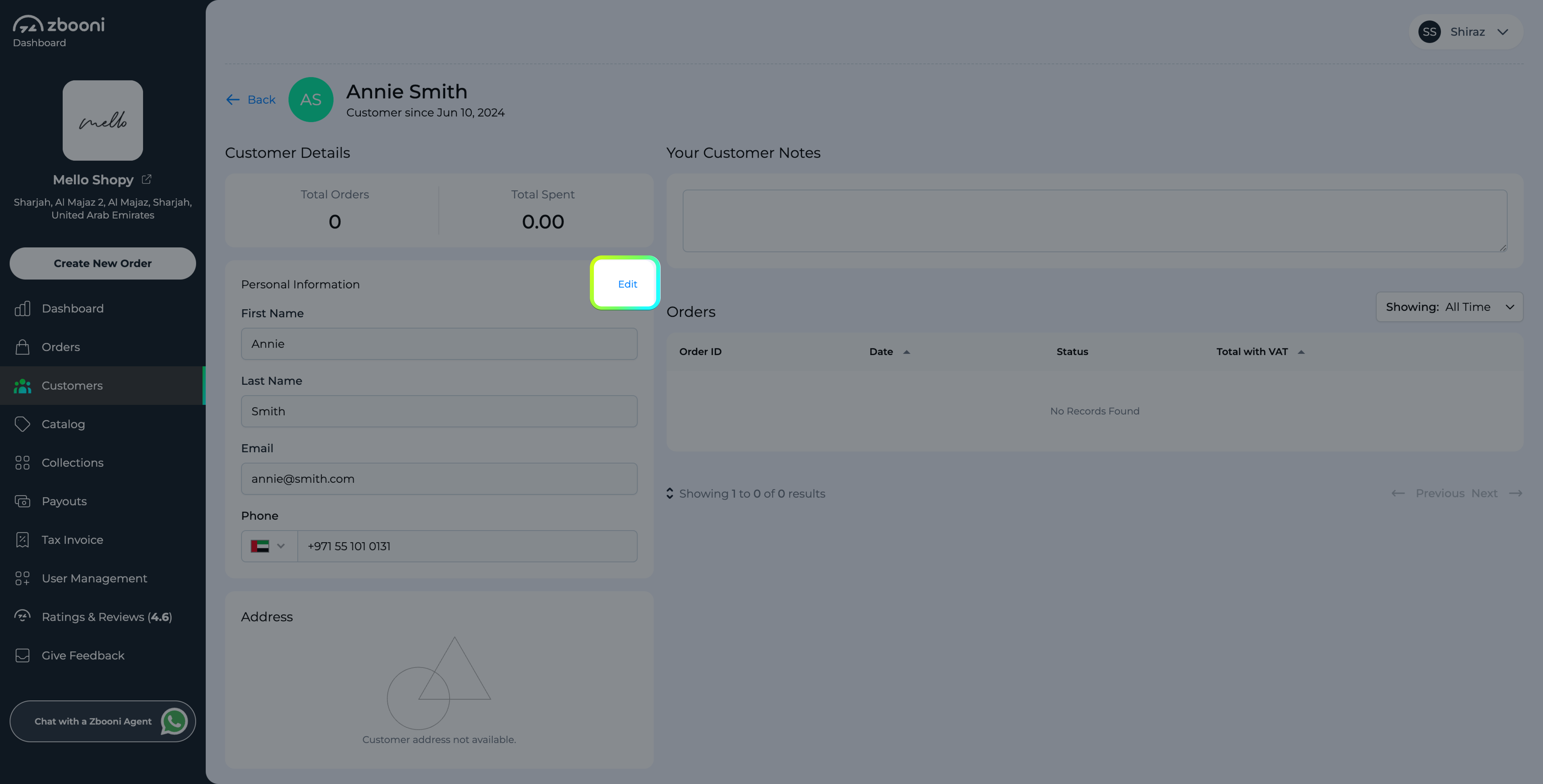Click the Email field annie@smith.com
Viewport: 1543px width, 784px height.
(x=439, y=478)
